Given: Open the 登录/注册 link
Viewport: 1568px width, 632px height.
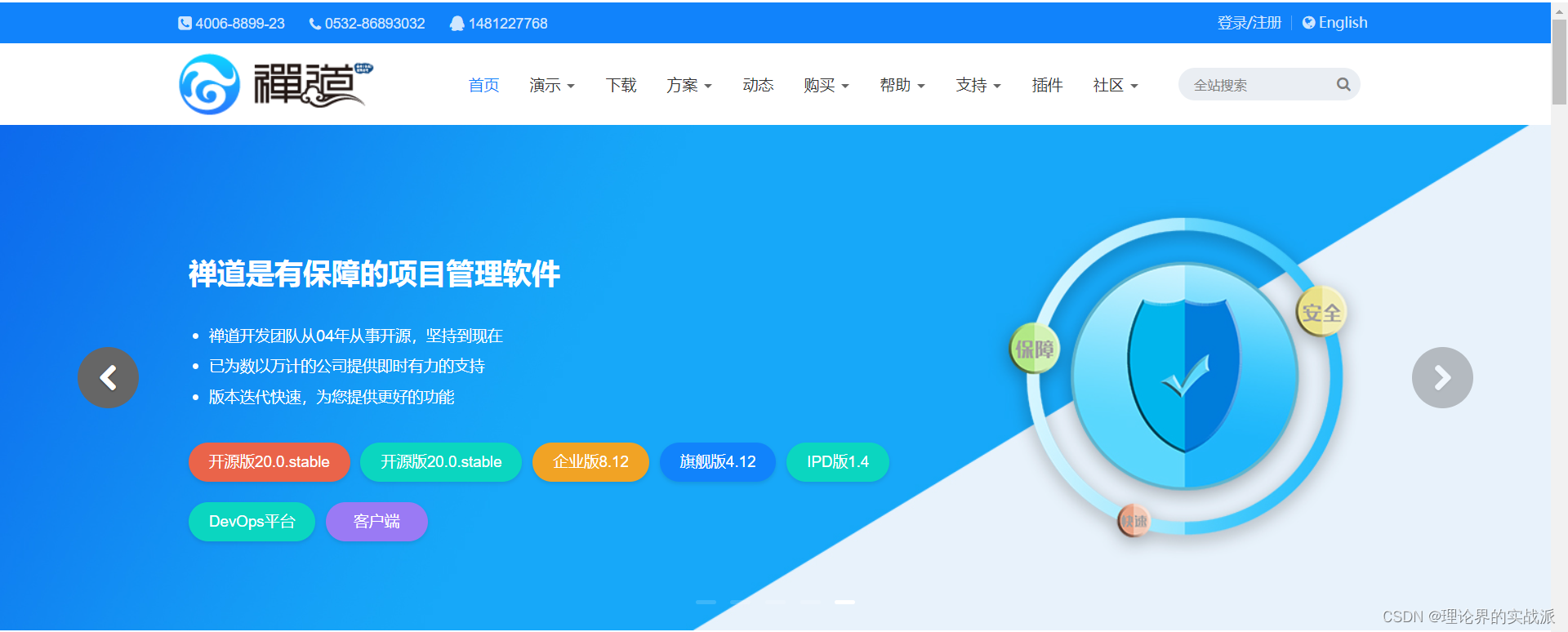Looking at the screenshot, I should [x=1249, y=23].
